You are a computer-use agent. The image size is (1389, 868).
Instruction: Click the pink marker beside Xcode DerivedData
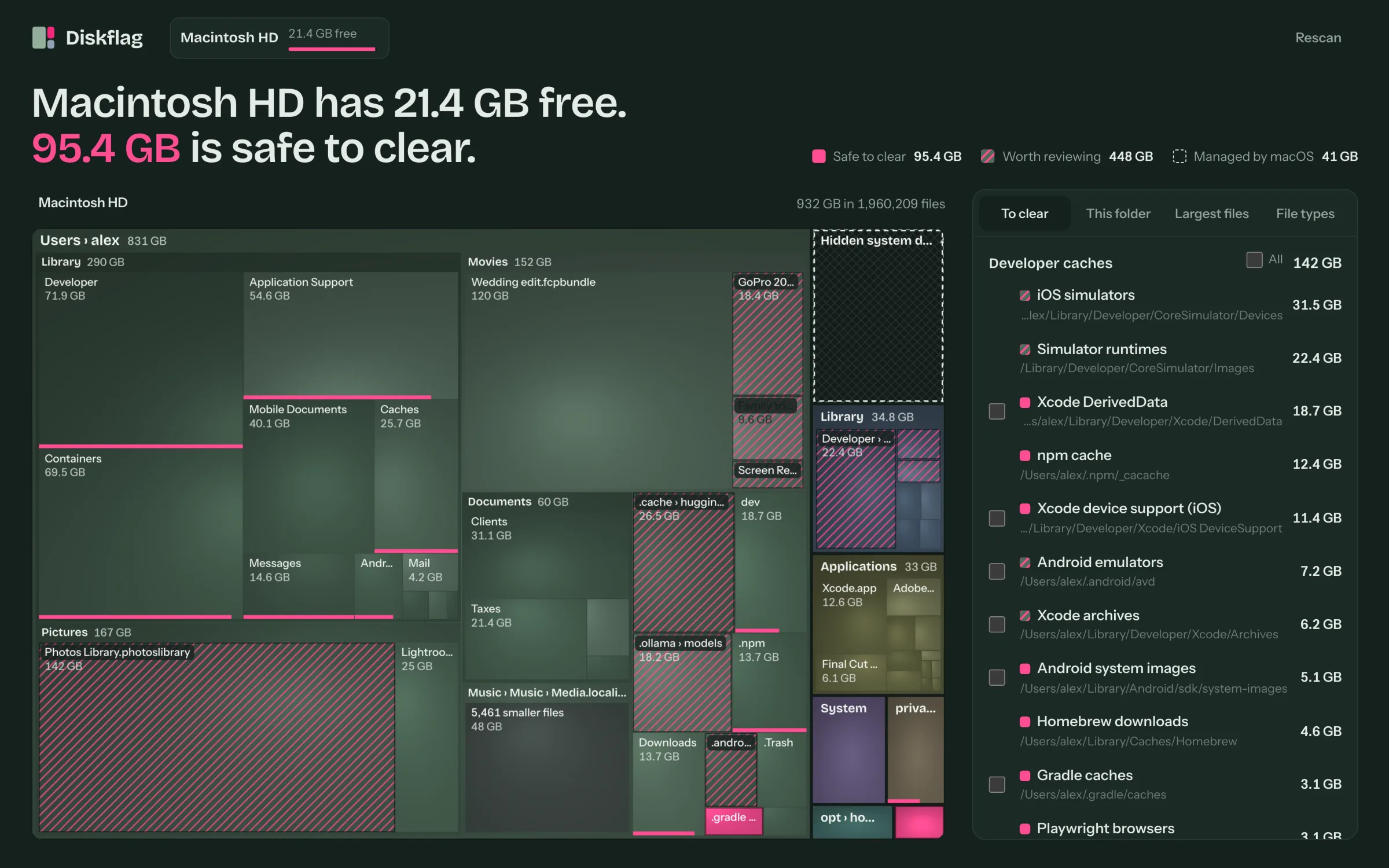pos(1025,403)
